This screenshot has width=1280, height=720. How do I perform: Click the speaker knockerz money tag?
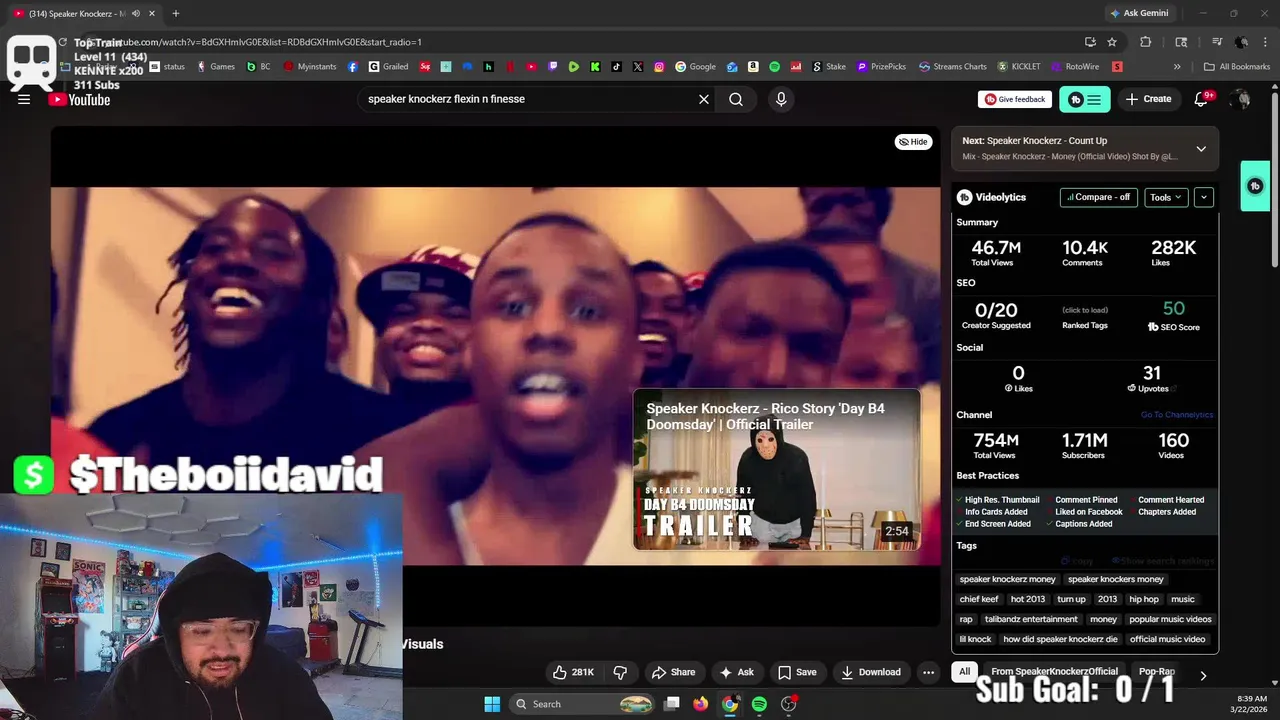(1007, 579)
